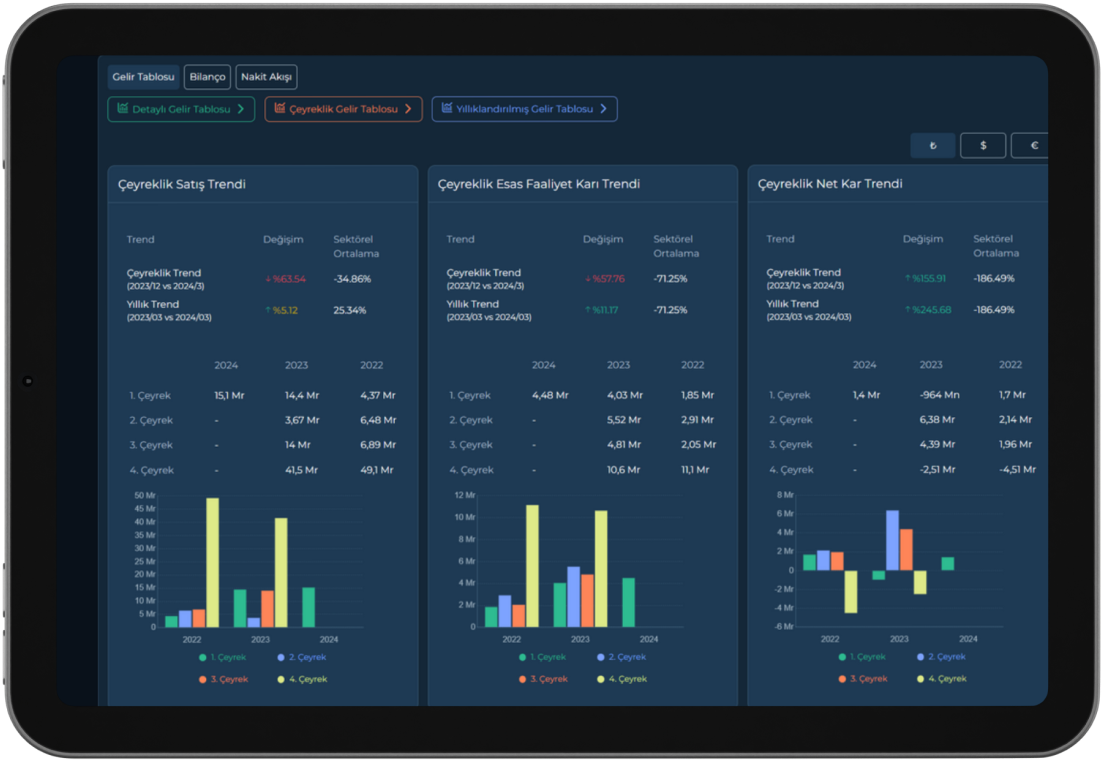Expand the Yıllıklandırılmış Gelir Tablosu chevron arrow

tap(603, 109)
